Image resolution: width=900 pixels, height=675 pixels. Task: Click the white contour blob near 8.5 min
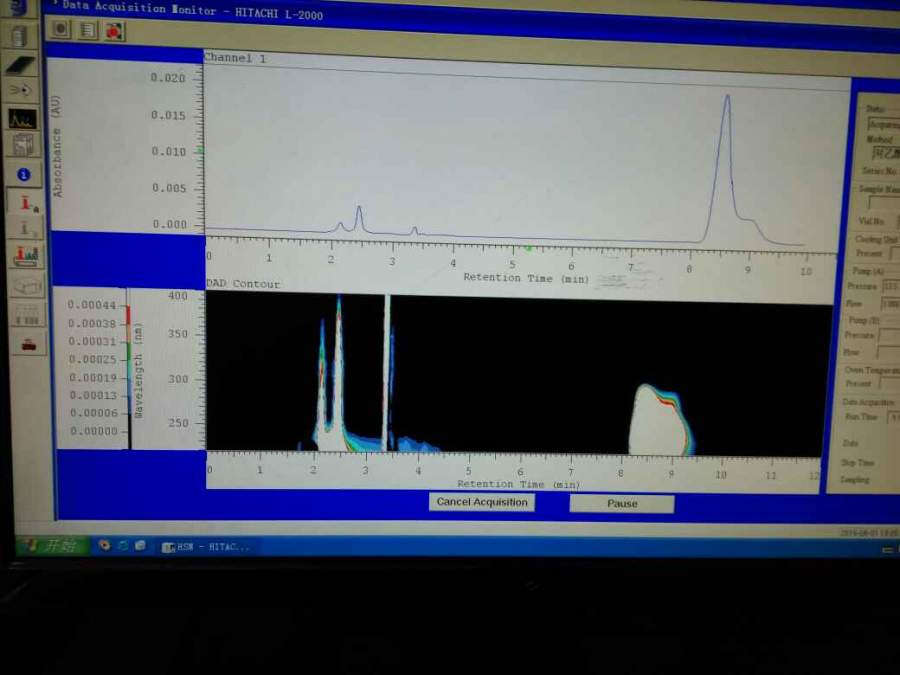coord(659,422)
